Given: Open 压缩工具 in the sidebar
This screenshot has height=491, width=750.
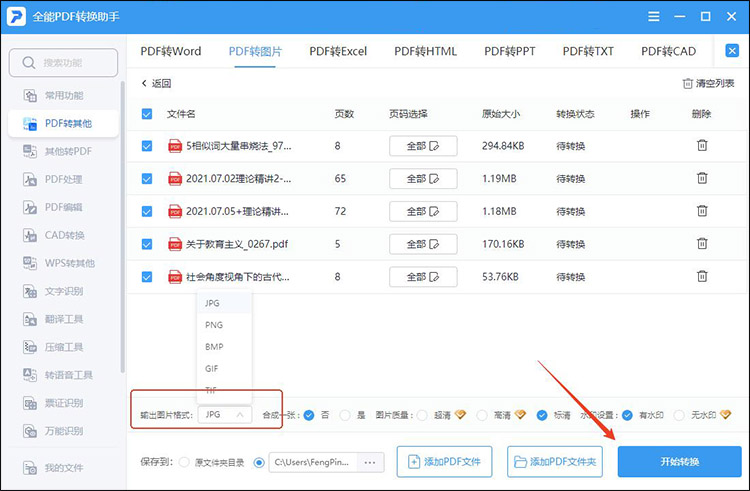Looking at the screenshot, I should click(x=63, y=347).
